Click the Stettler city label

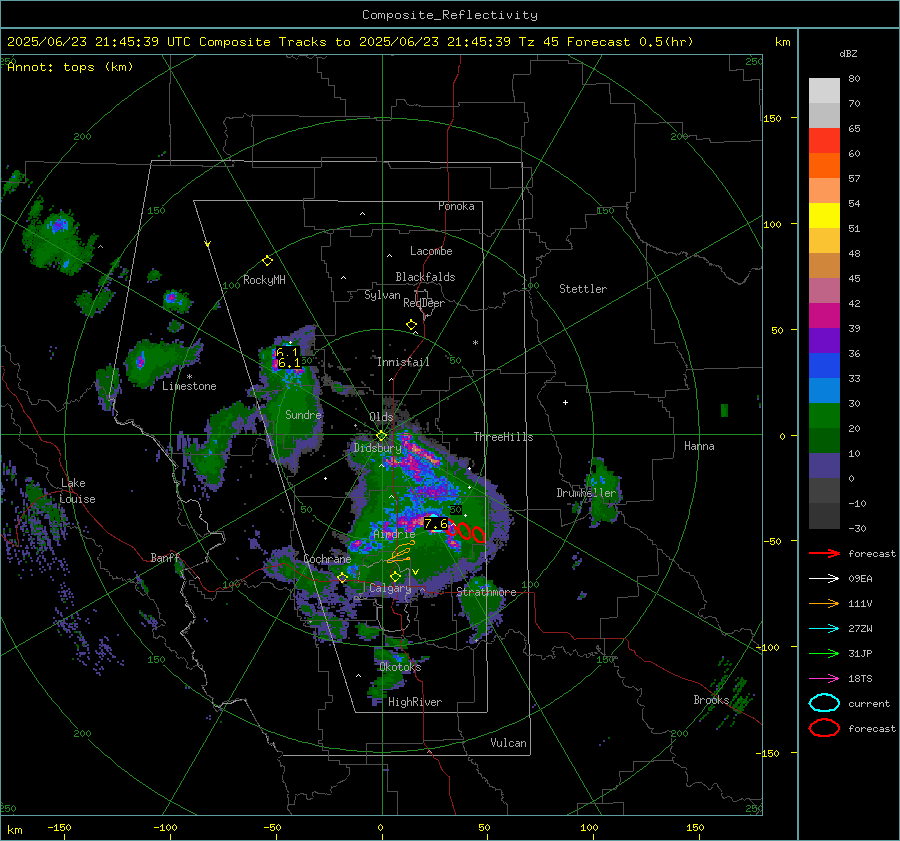(x=583, y=289)
